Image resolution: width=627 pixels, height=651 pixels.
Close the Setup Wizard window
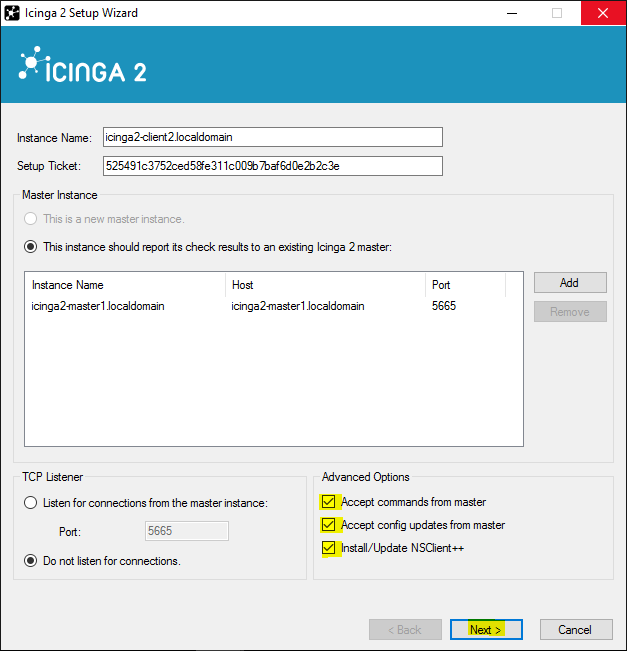(603, 13)
